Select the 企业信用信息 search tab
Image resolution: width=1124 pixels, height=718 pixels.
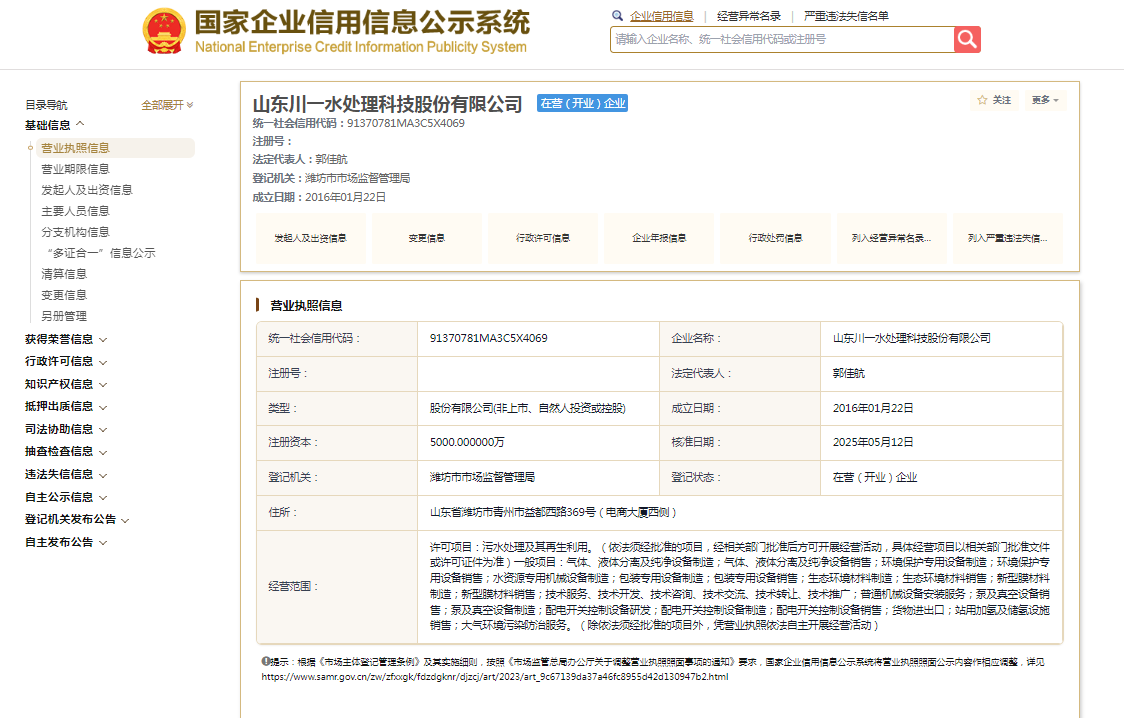661,16
